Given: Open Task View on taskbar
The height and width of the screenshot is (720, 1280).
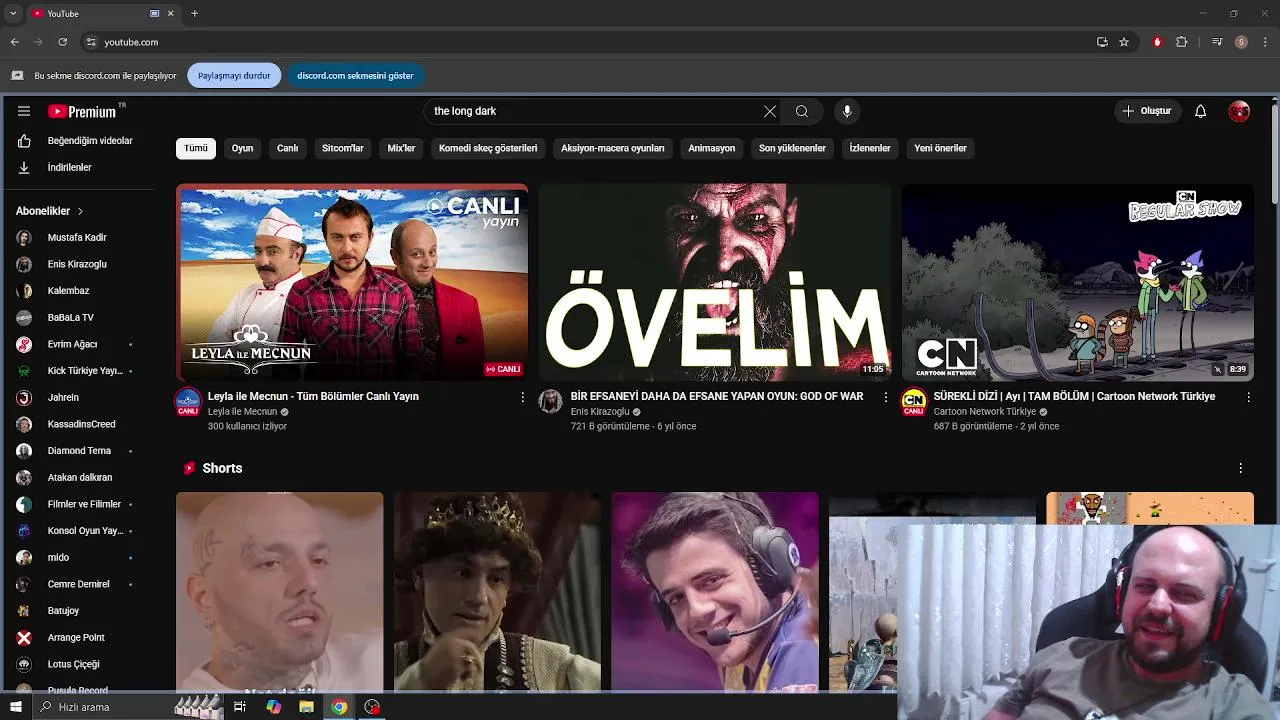Looking at the screenshot, I should coord(240,707).
